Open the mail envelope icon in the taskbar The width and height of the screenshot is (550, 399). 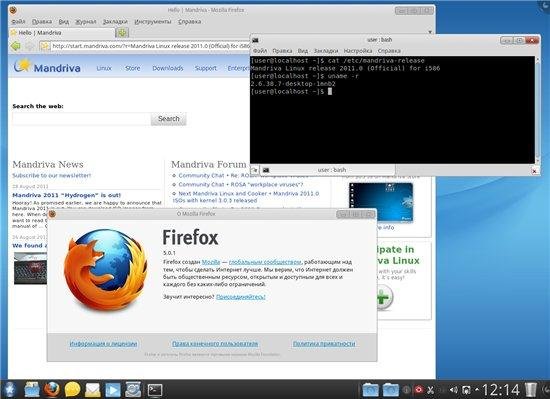tap(93, 390)
